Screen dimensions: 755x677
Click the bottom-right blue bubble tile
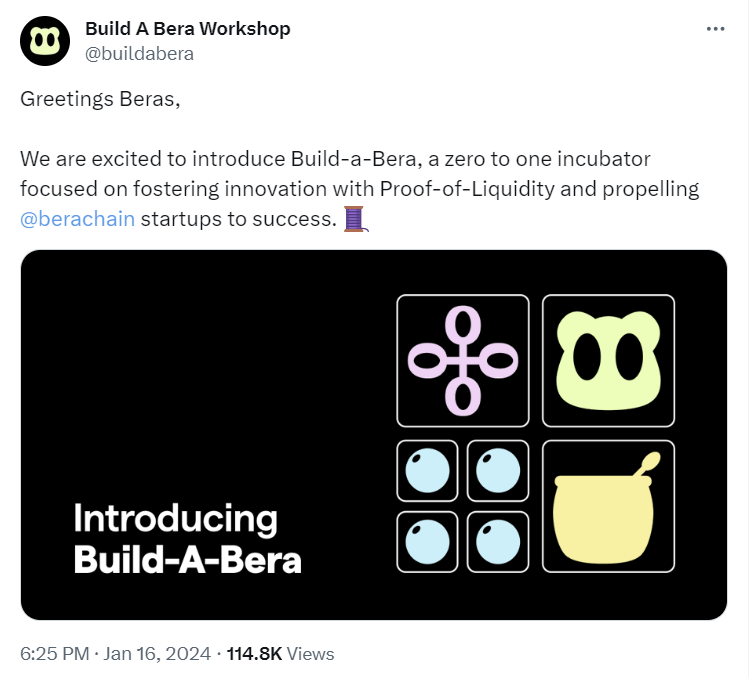(498, 542)
